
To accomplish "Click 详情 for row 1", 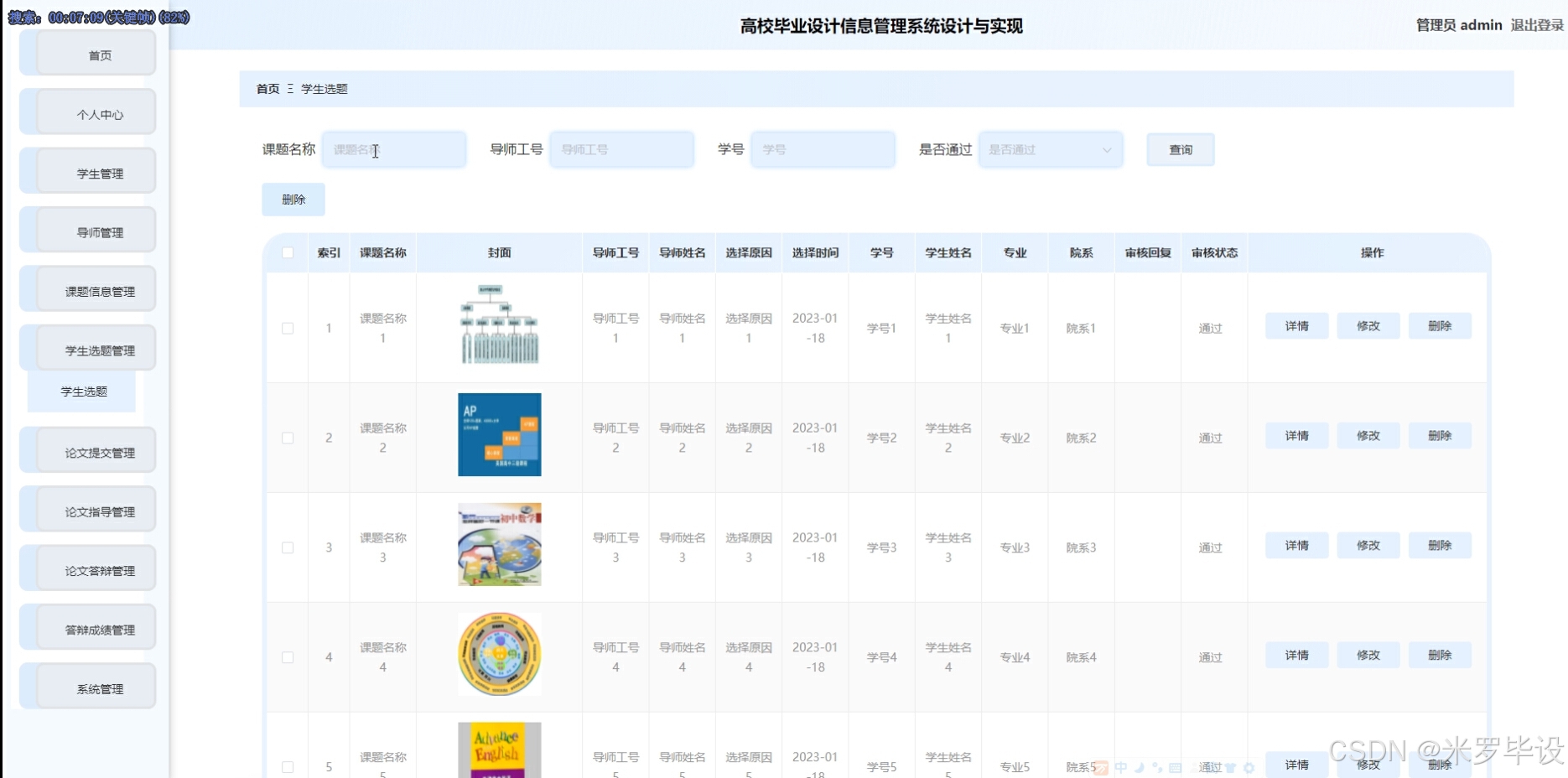I will click(1297, 326).
